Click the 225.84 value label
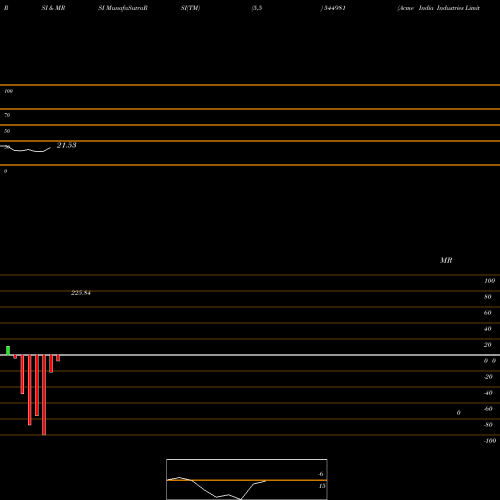This screenshot has height=500, width=500. 81,293
